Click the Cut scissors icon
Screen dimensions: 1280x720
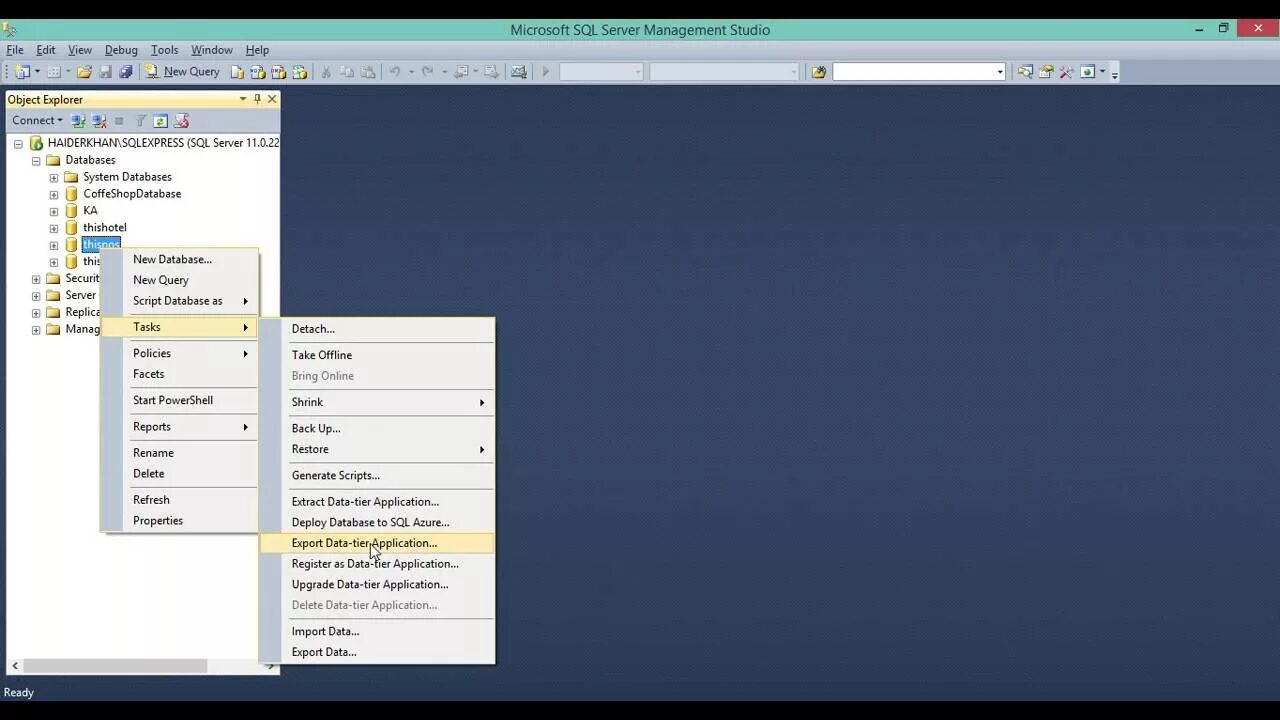click(326, 72)
